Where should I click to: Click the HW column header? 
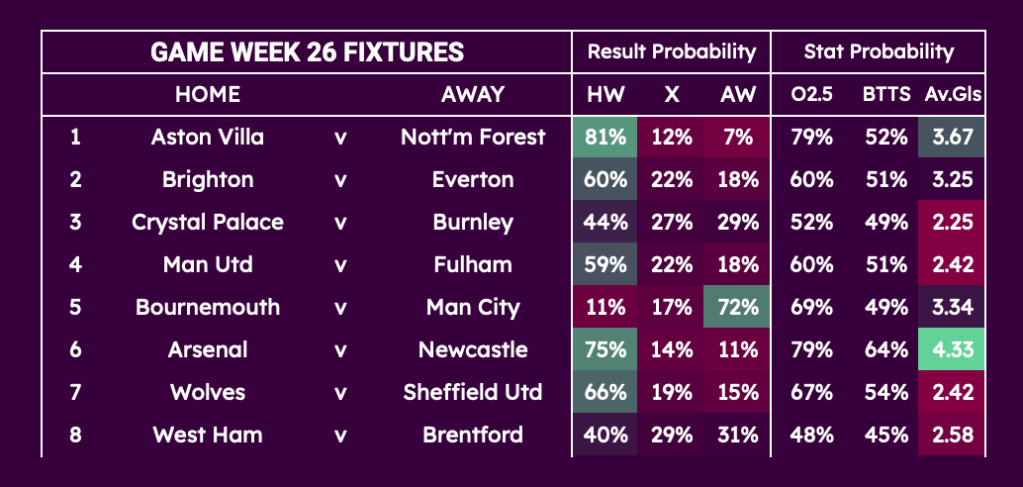point(605,95)
